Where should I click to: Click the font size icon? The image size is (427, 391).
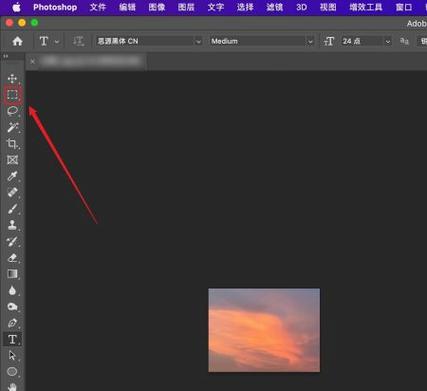(x=329, y=41)
